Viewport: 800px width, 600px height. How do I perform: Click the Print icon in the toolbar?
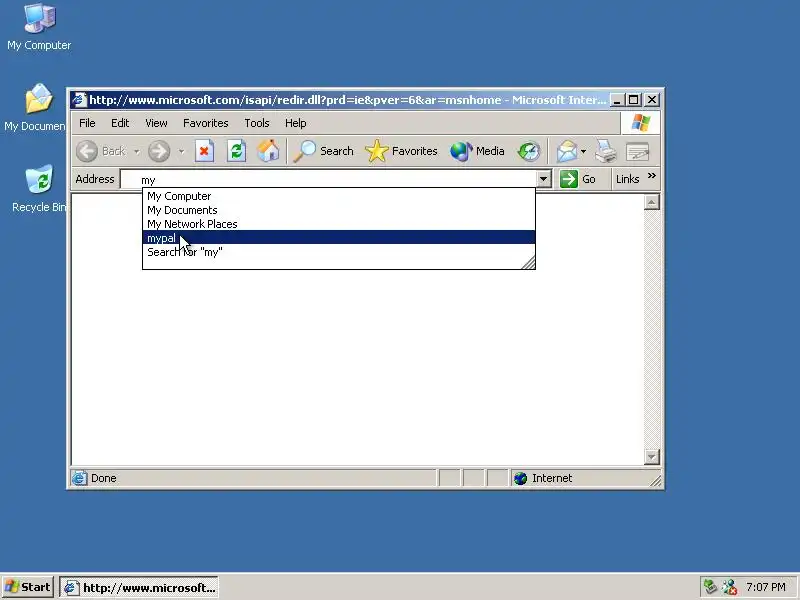[x=606, y=151]
